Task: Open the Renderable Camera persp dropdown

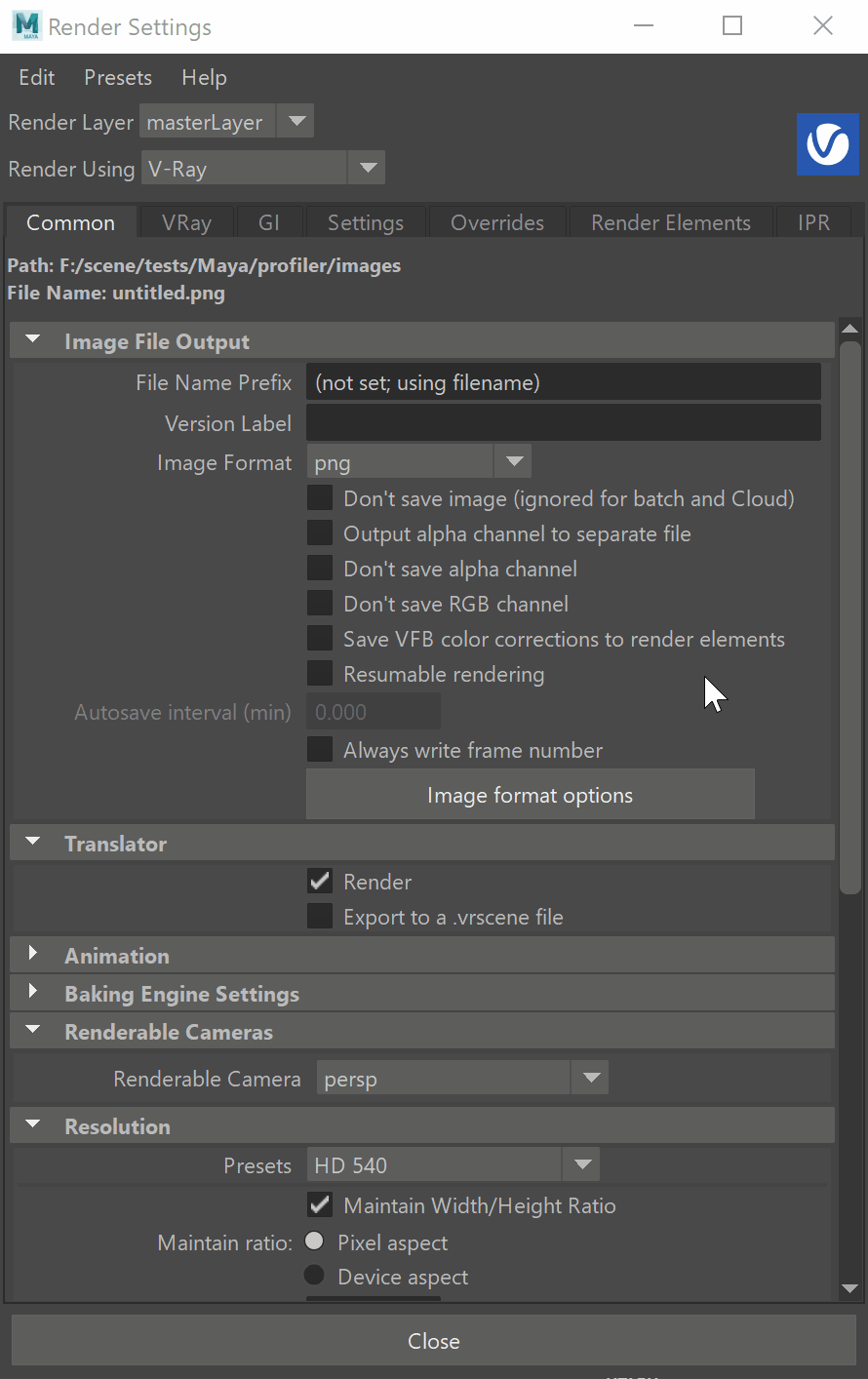Action: tap(462, 1079)
